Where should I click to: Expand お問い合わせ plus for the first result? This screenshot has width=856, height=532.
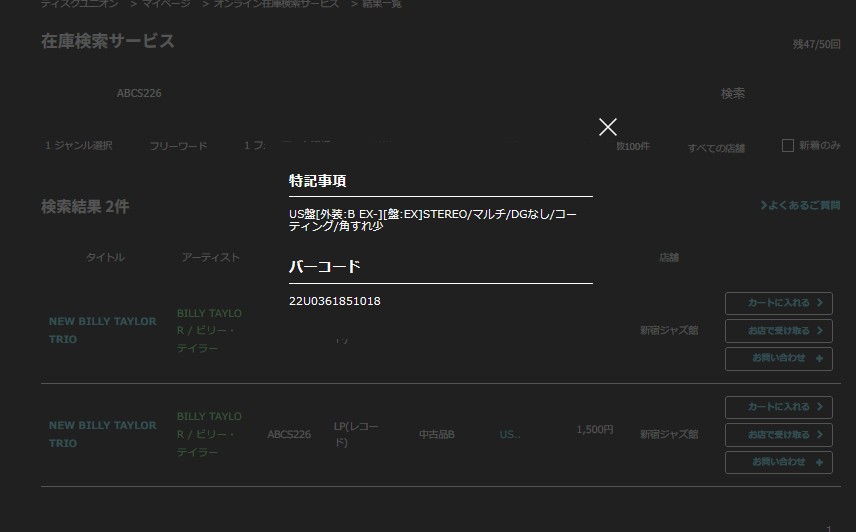[x=778, y=358]
